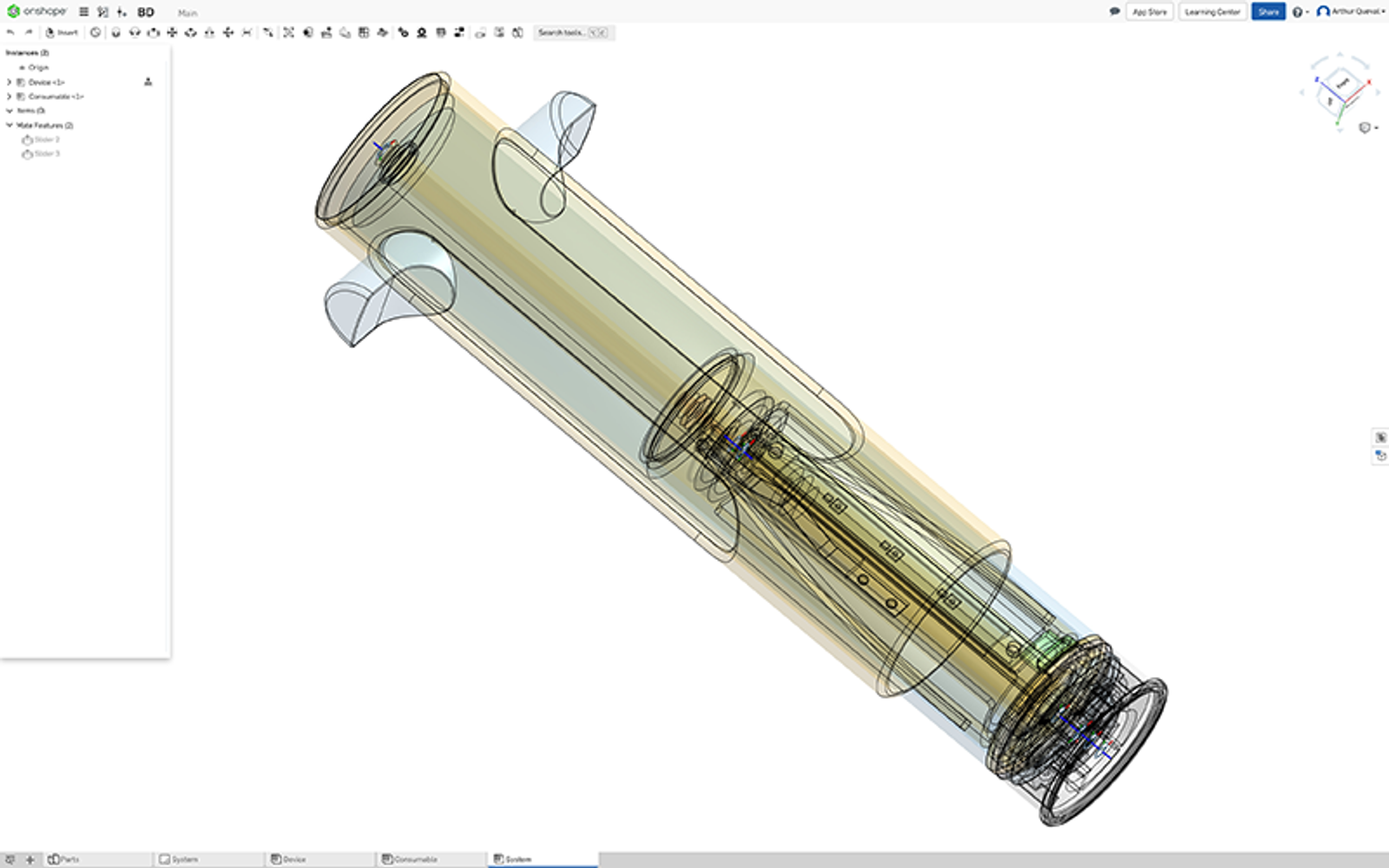Open the Learning Center
Screen dimensions: 1389x868
[x=1213, y=12]
